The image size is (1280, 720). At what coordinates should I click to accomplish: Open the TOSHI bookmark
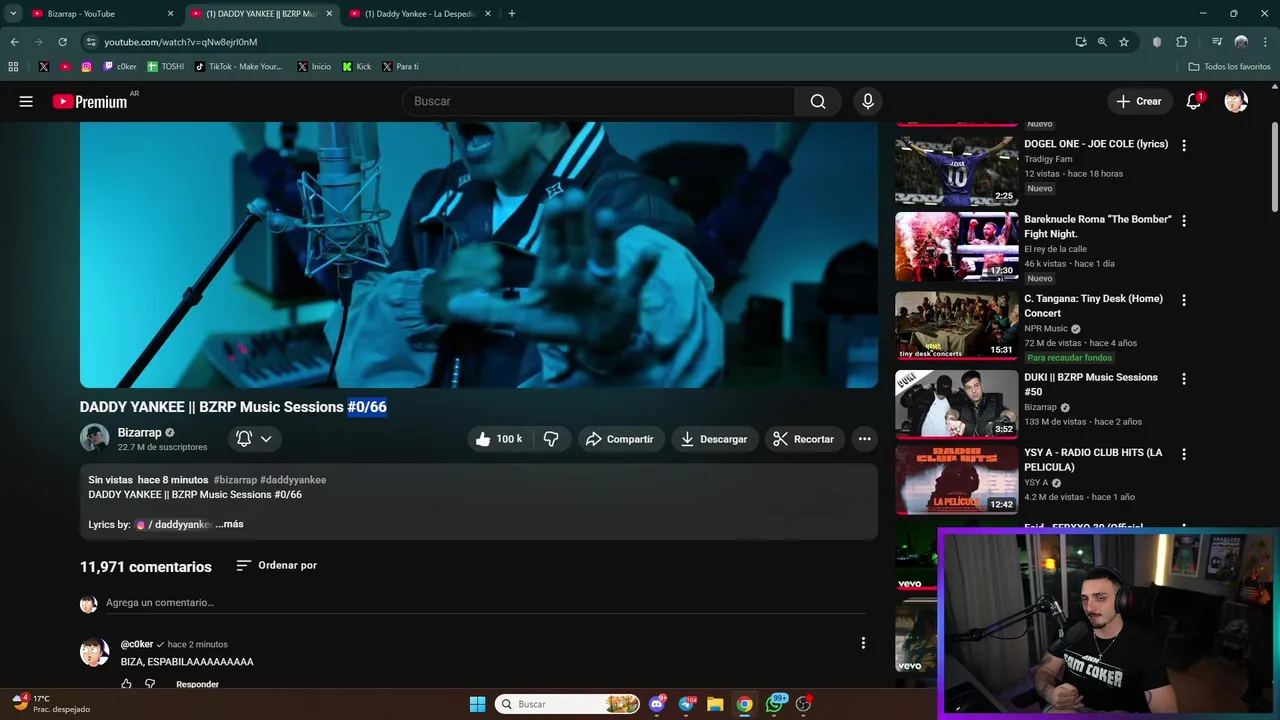[x=166, y=67]
